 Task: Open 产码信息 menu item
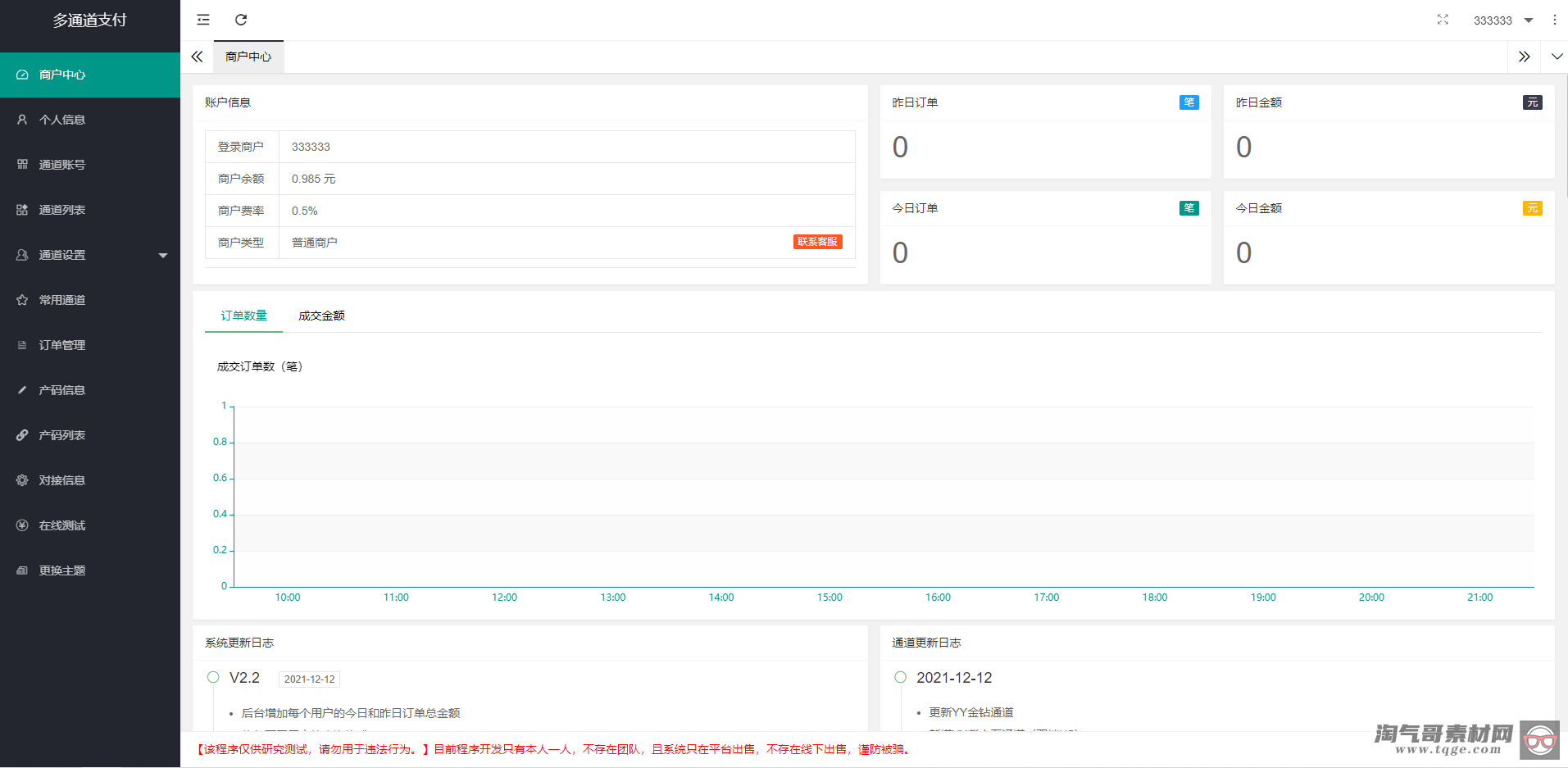pyautogui.click(x=90, y=390)
